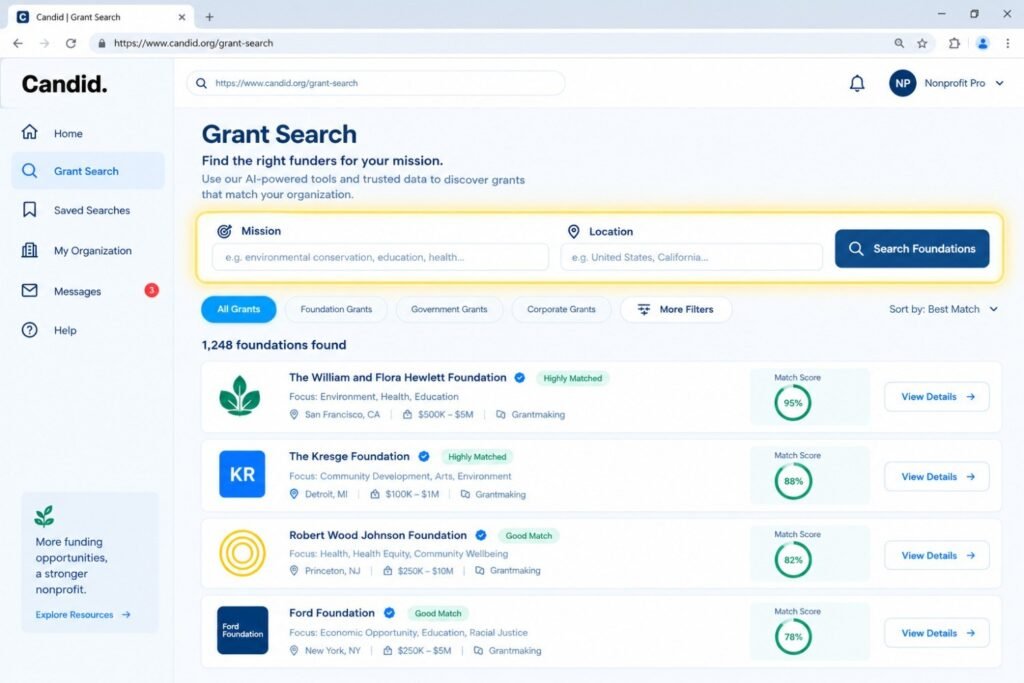The image size is (1024, 683).
Task: Click the Highly Matched tag on Hewlett
Action: click(x=573, y=378)
